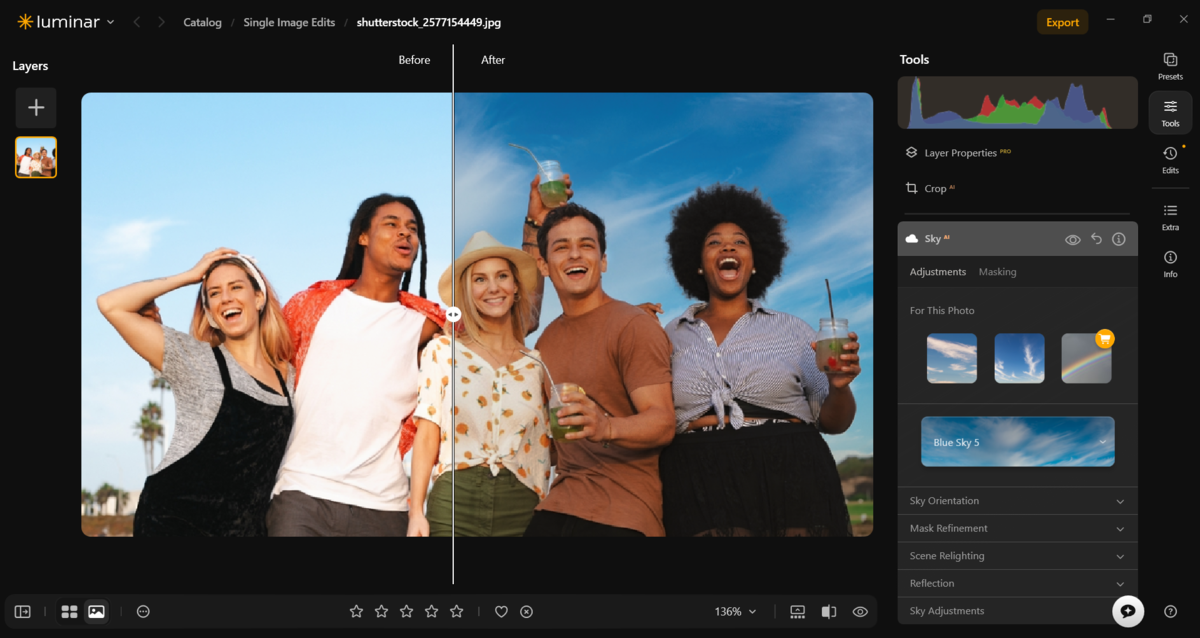Viewport: 1200px width, 638px height.
Task: Toggle before/after compare view
Action: pos(829,611)
